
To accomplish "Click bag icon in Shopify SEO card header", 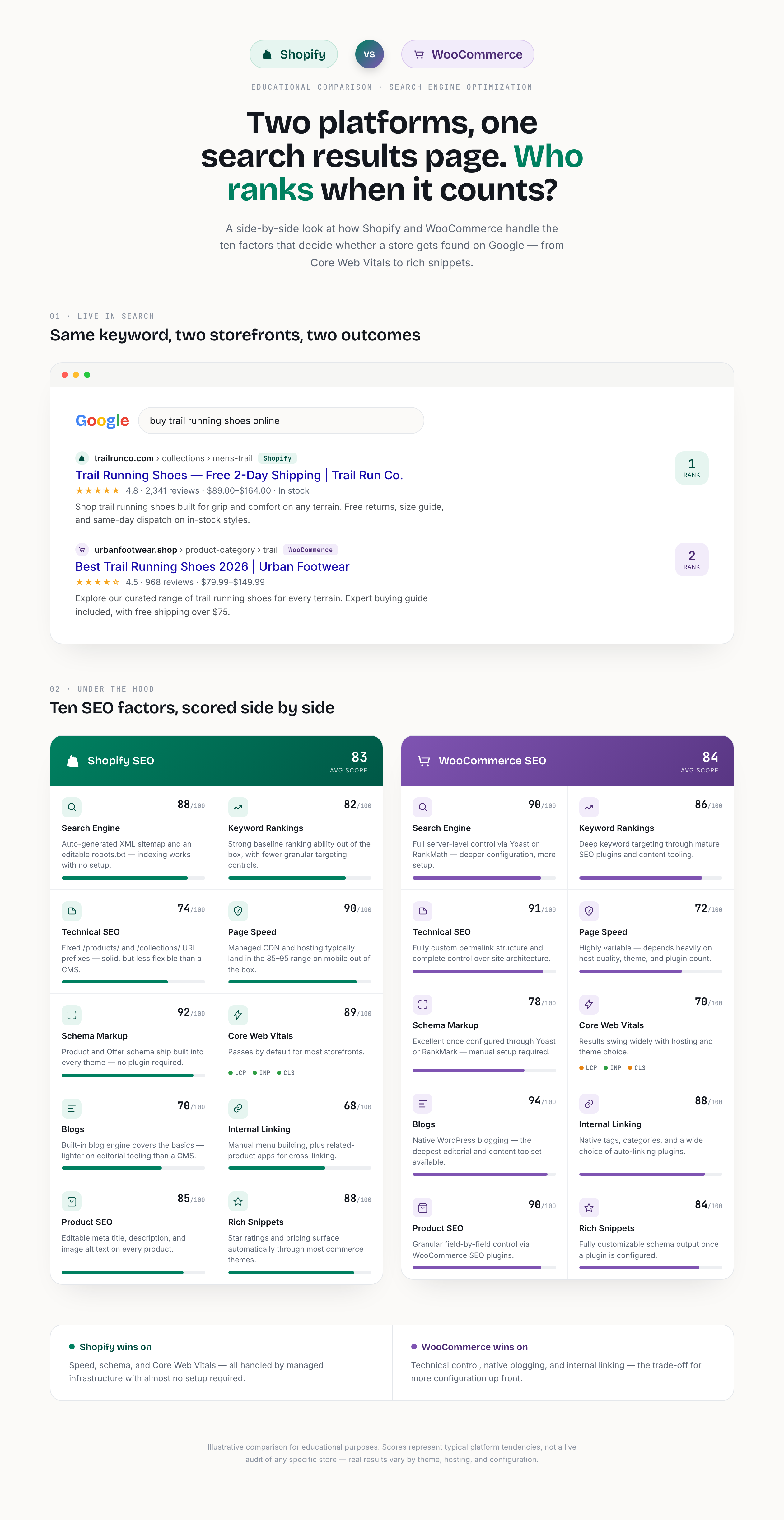I will [72, 761].
